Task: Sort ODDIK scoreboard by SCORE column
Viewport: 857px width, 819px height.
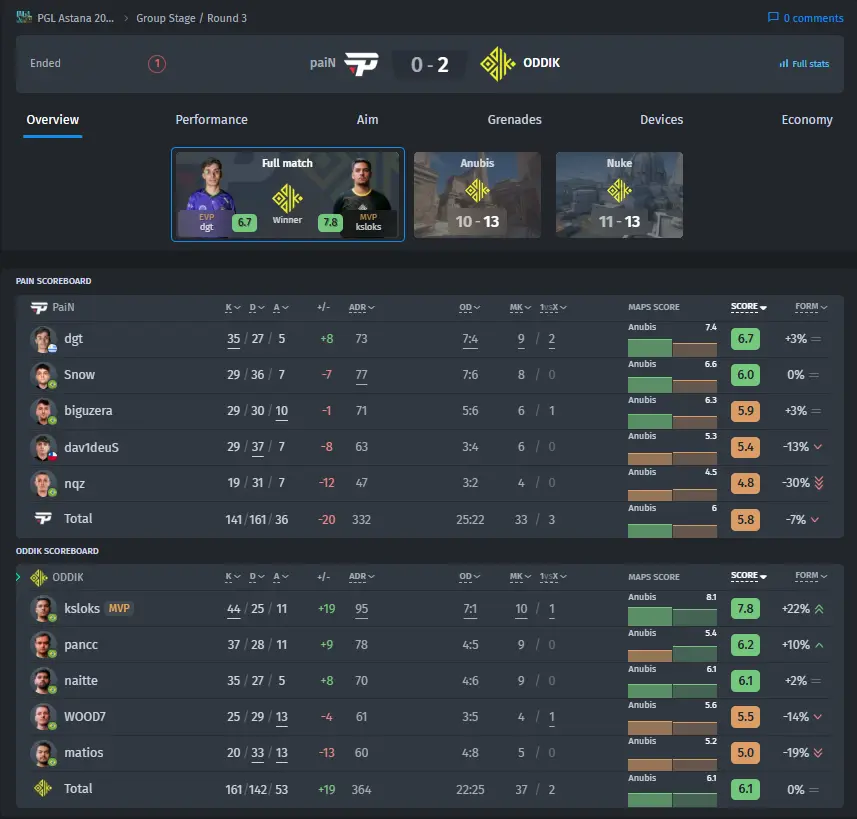Action: tap(748, 576)
